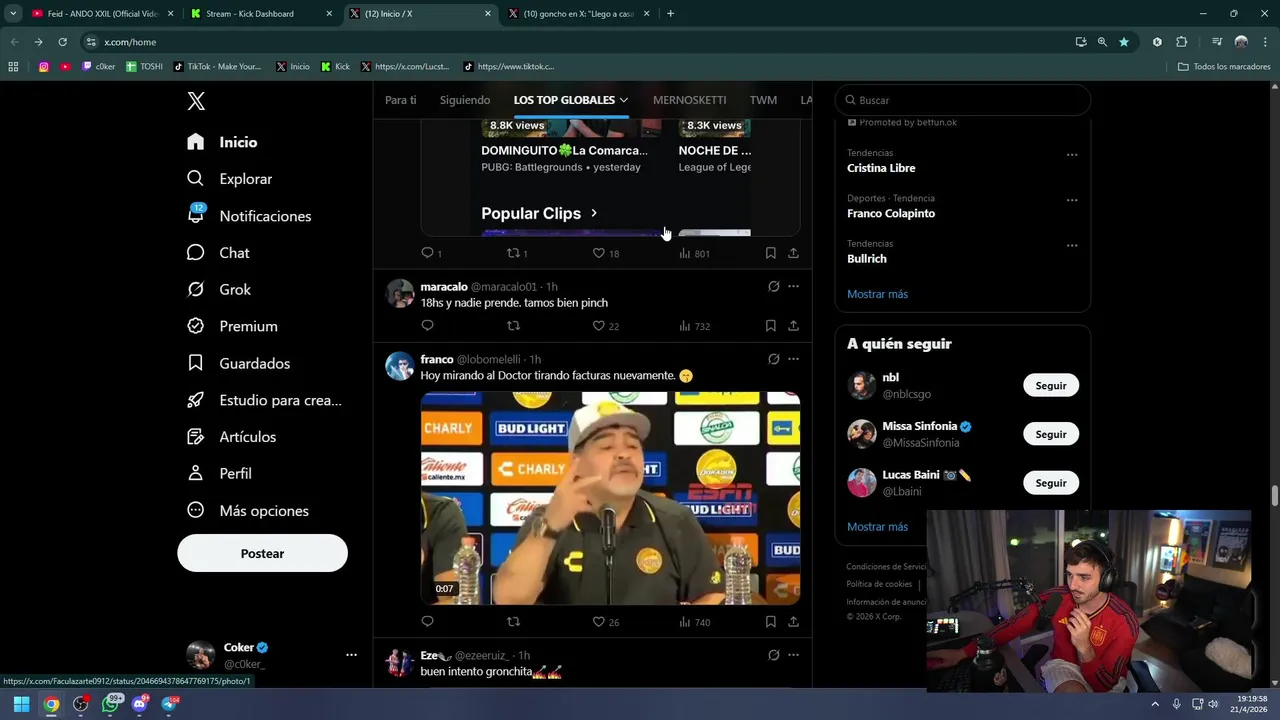Bookmark maracalo's post

[770, 326]
